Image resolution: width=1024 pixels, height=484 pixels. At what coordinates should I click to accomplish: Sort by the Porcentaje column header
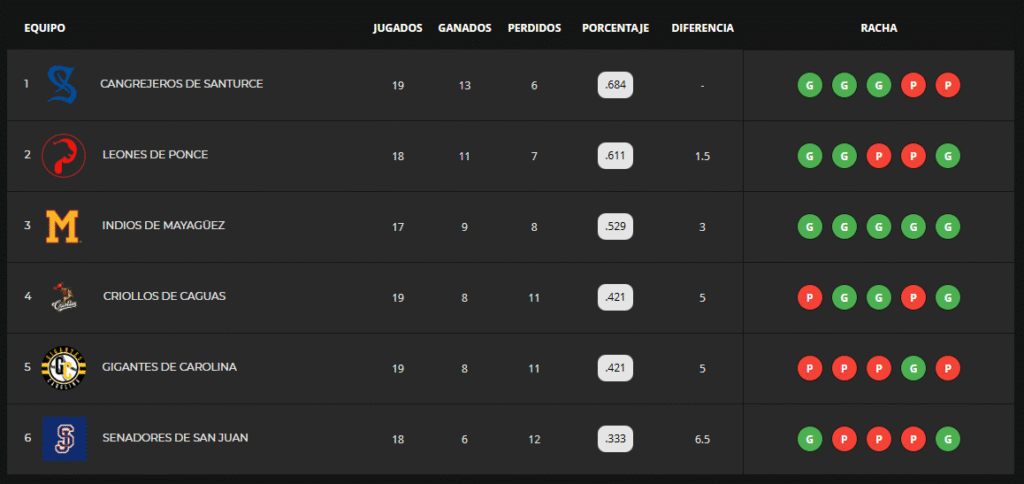[x=615, y=28]
